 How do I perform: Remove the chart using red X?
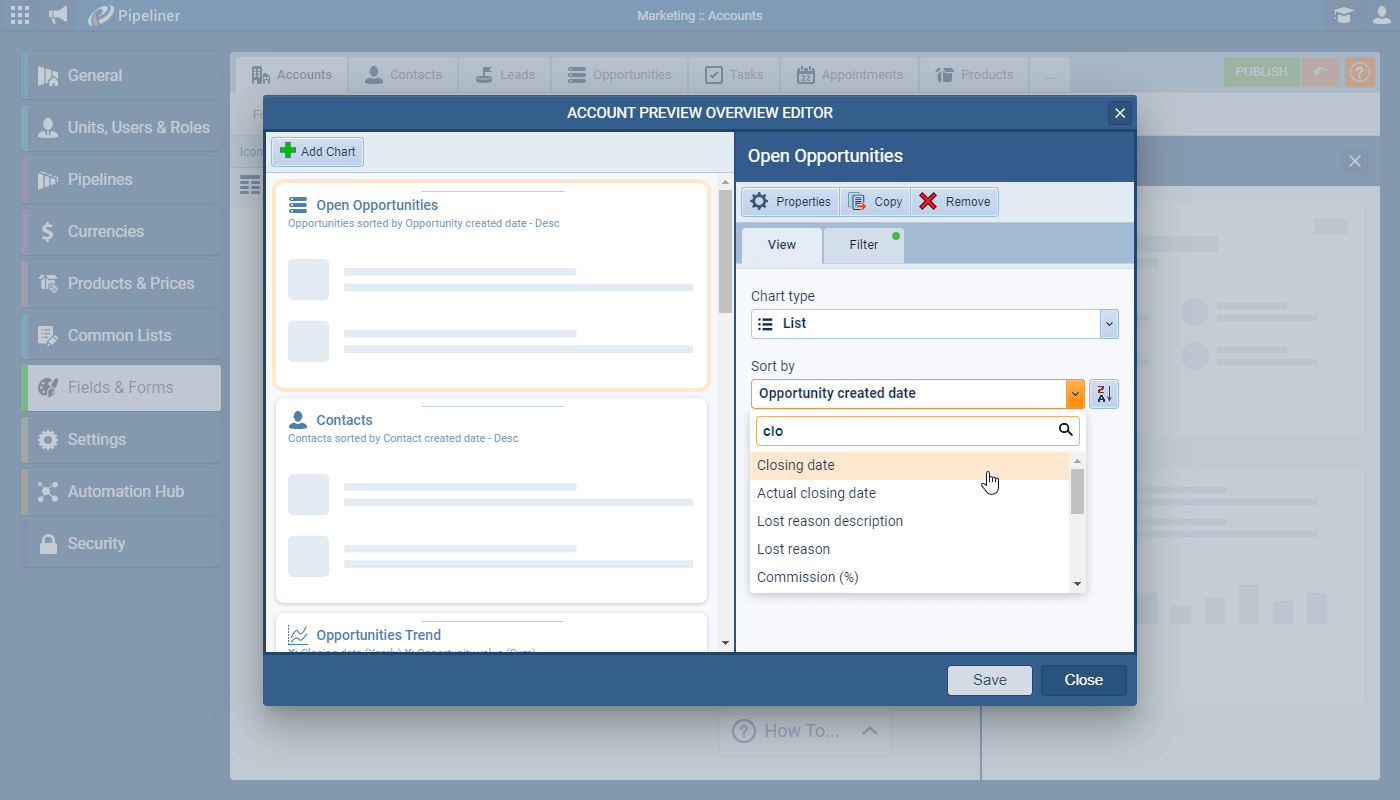[x=954, y=202]
